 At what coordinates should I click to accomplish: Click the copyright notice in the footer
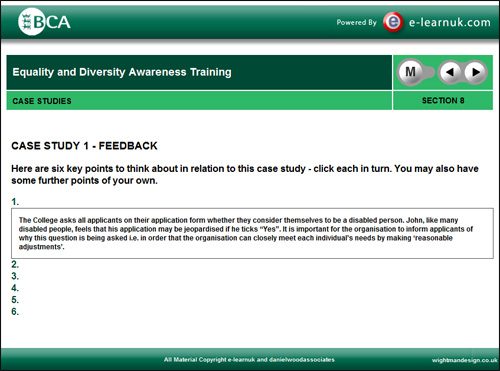tap(249, 360)
